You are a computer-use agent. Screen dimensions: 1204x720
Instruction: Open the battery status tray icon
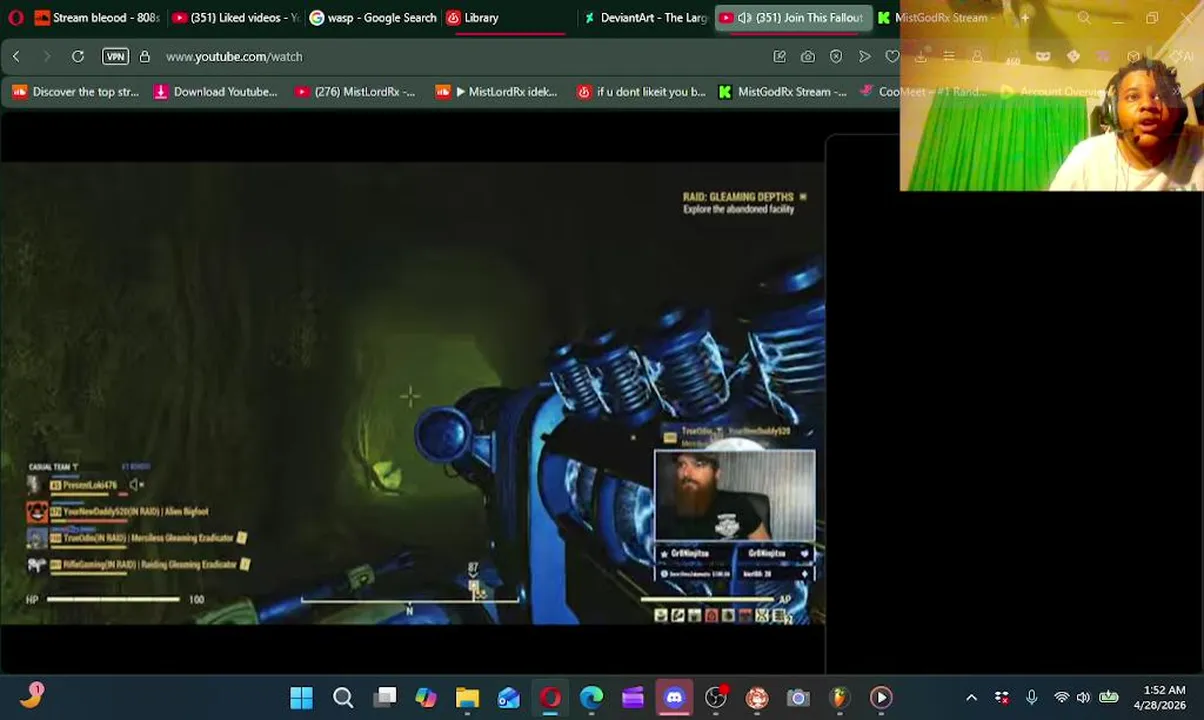(1109, 697)
